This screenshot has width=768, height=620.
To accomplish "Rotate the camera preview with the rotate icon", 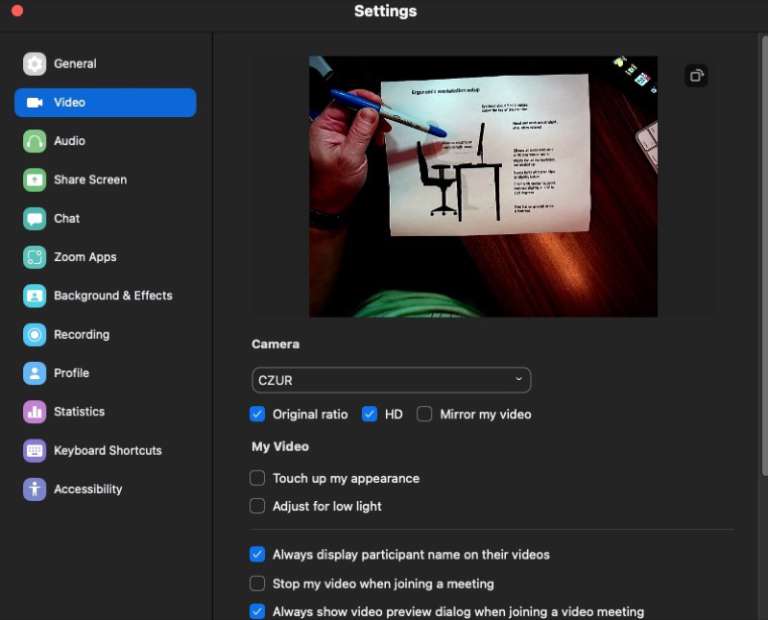I will [696, 75].
